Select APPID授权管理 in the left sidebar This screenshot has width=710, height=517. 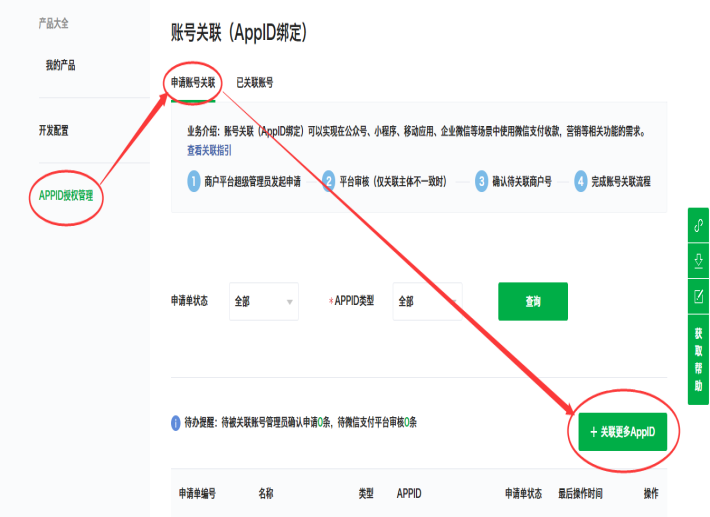coord(66,195)
